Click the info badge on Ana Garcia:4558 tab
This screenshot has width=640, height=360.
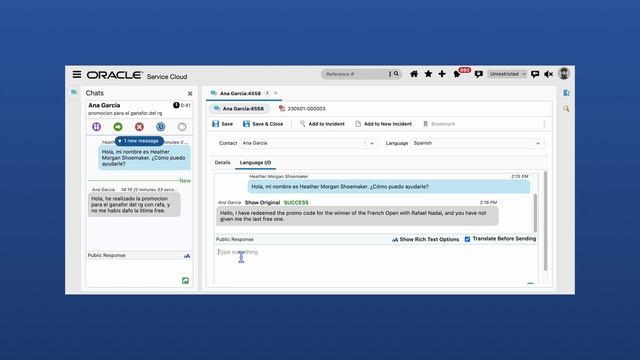267,93
